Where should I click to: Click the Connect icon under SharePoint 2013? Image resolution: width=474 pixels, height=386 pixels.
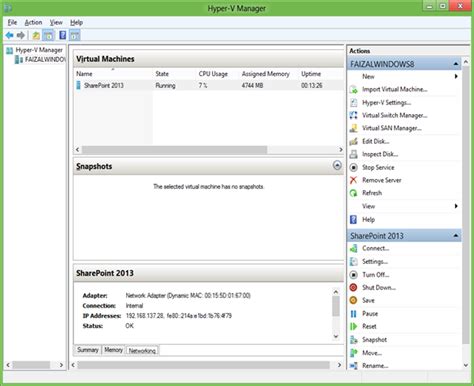[x=353, y=248]
